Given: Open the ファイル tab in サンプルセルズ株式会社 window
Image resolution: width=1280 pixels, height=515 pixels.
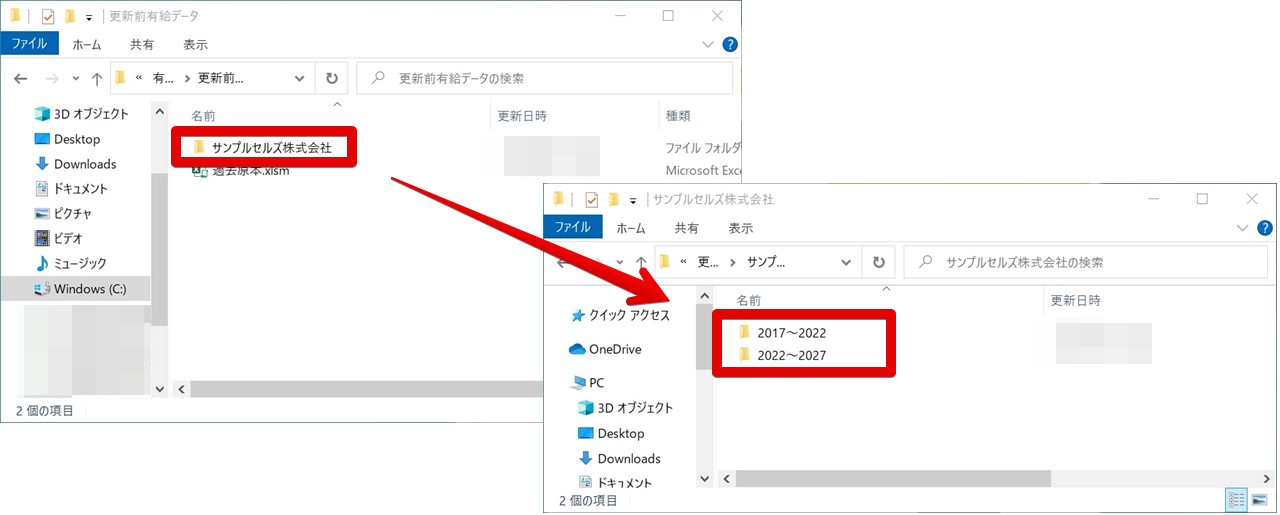Looking at the screenshot, I should tap(573, 227).
